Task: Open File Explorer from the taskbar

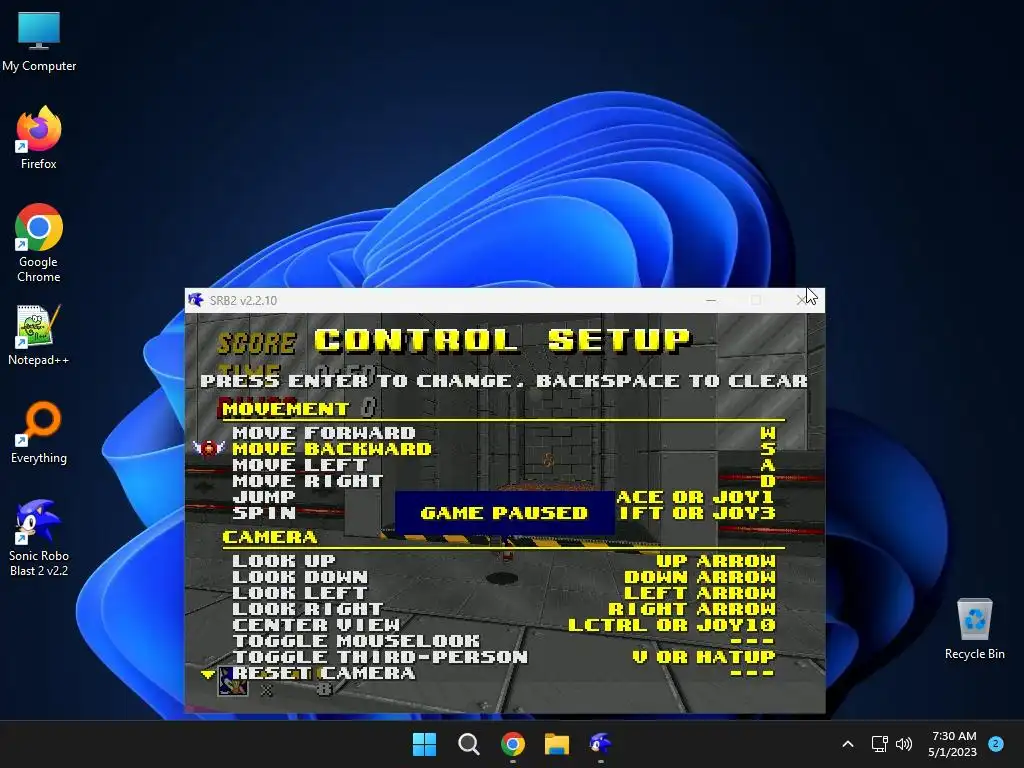Action: coord(557,744)
